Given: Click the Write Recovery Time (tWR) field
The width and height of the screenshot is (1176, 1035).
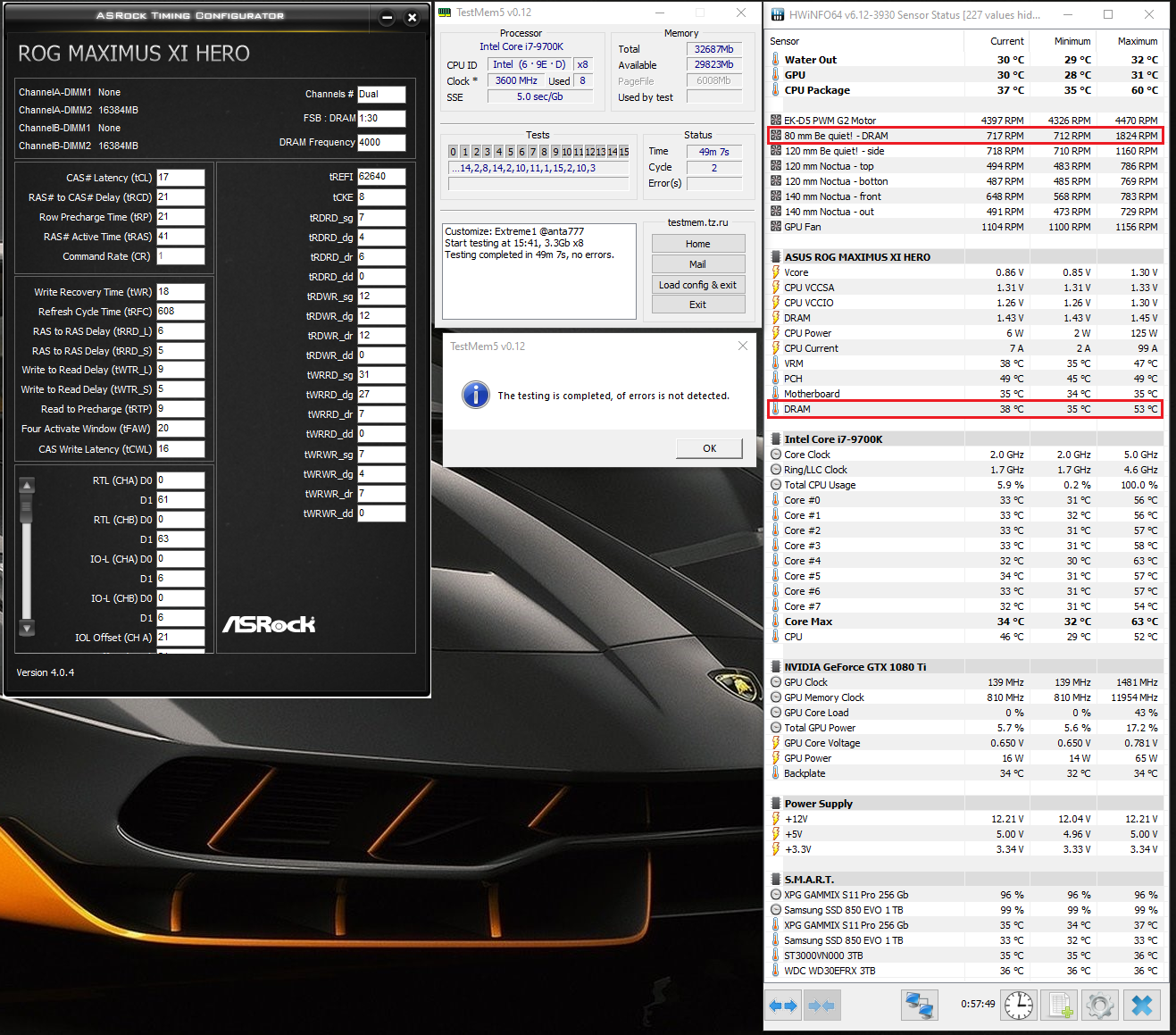Looking at the screenshot, I should (180, 292).
